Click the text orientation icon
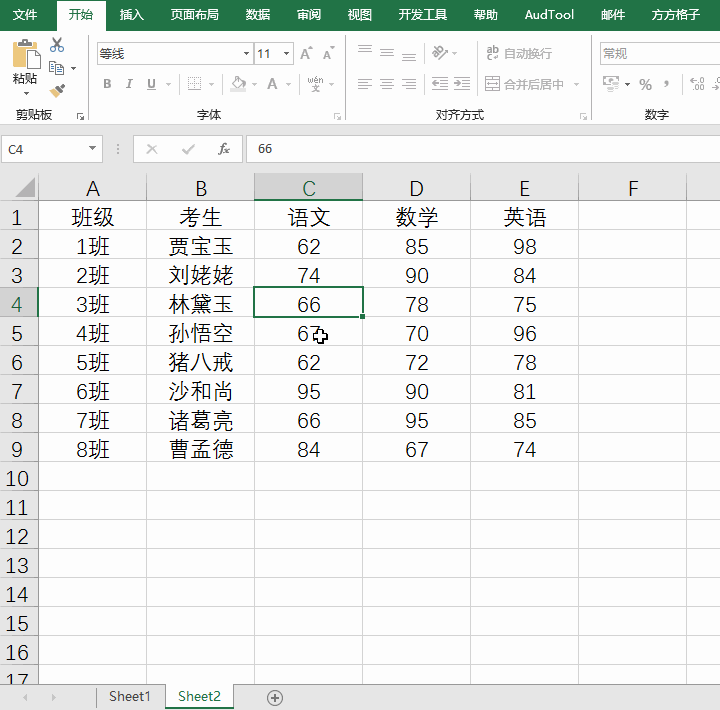Screen dimensions: 720x710 pos(440,53)
